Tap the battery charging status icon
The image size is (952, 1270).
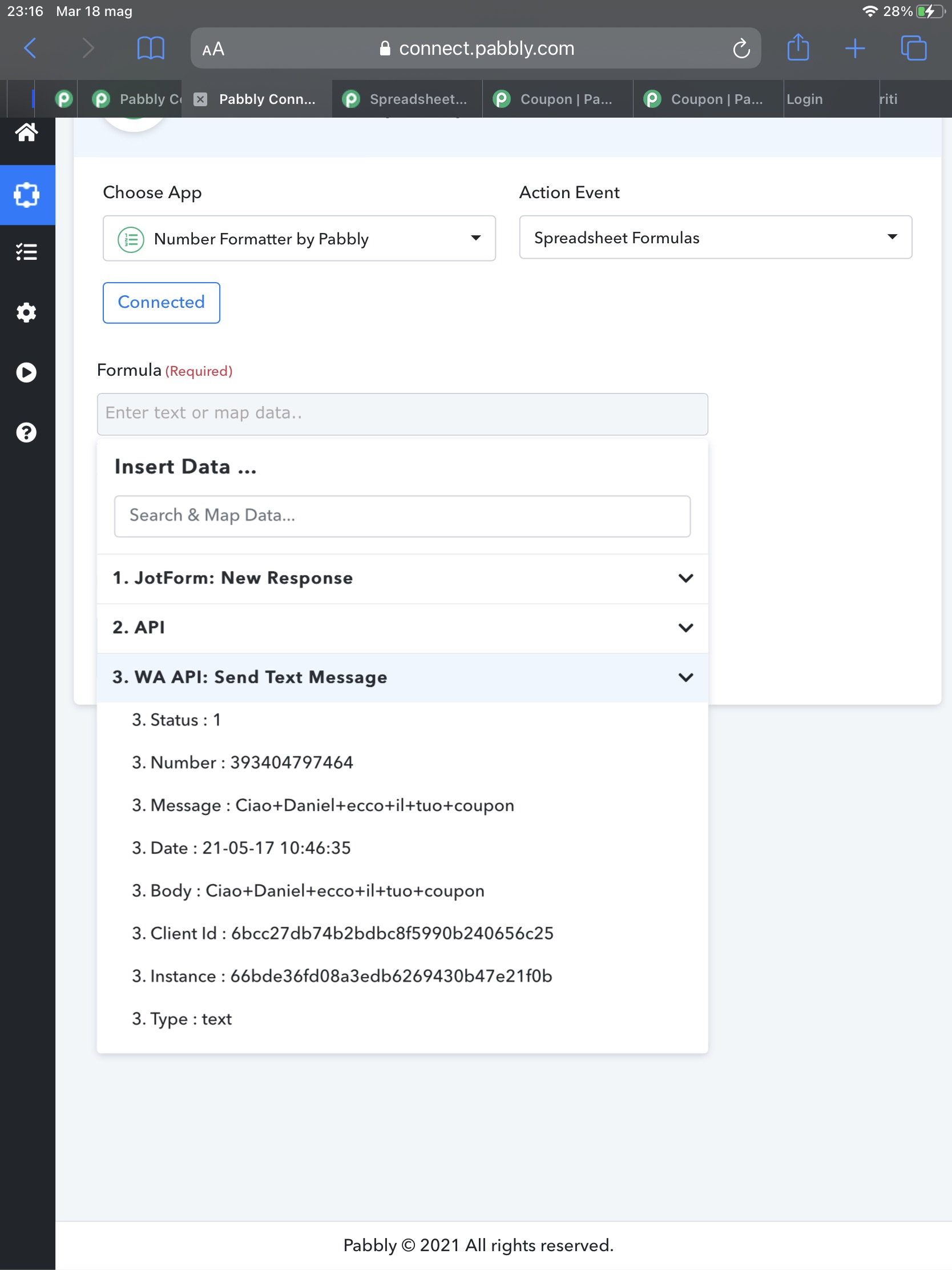pyautogui.click(x=930, y=11)
